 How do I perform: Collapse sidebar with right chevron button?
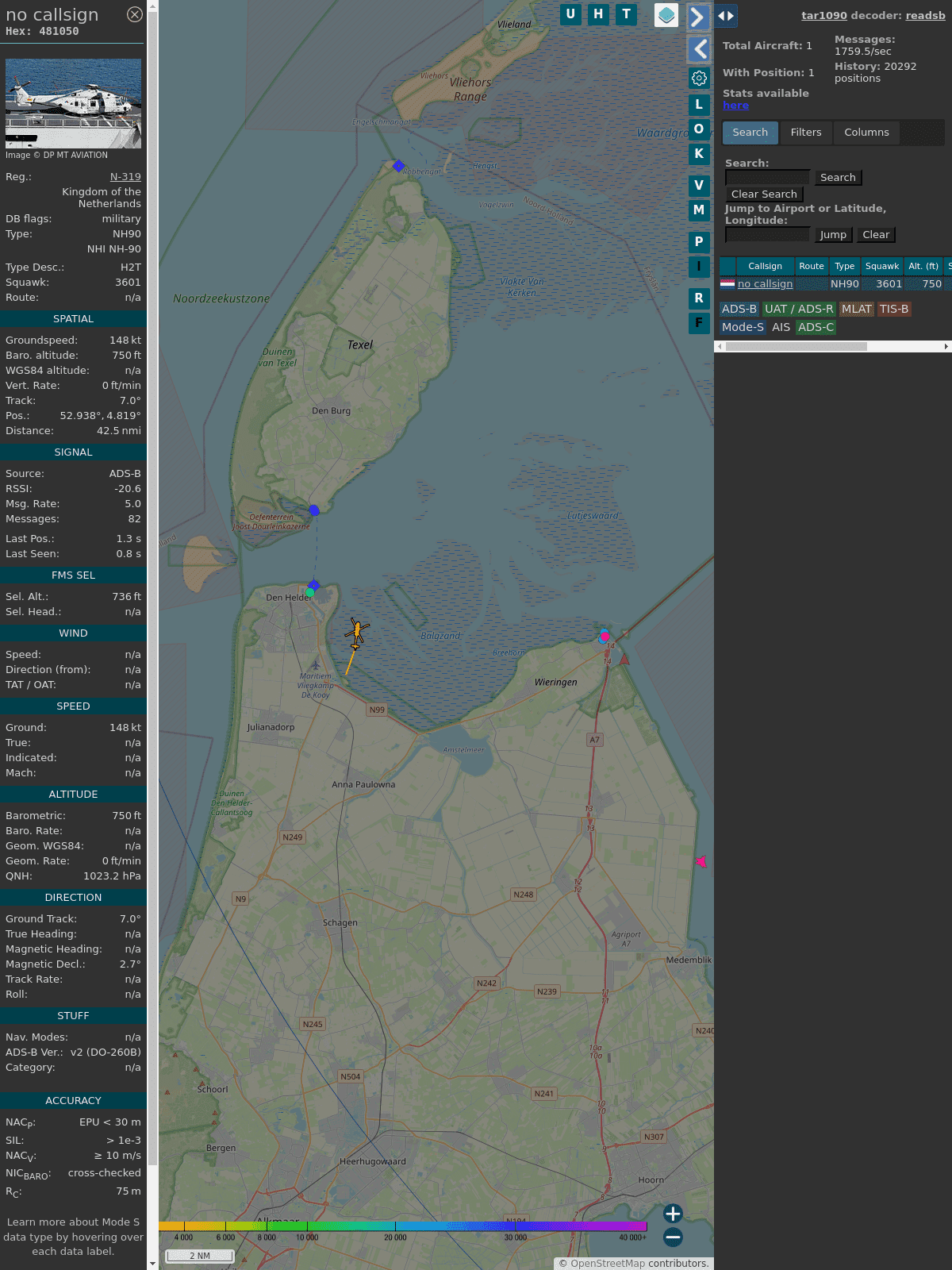pos(697,17)
